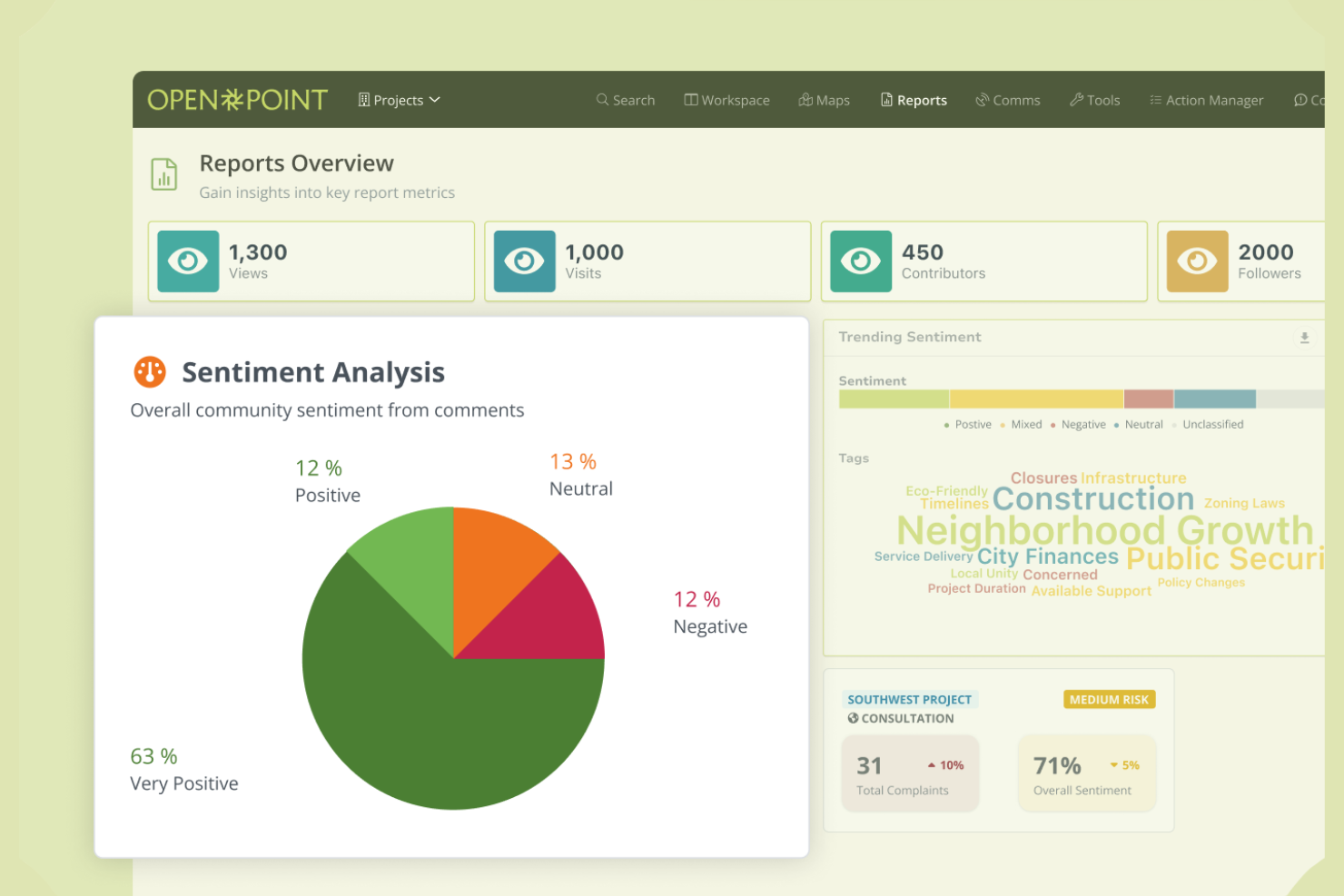
Task: Open the Overall Sentiment card
Action: [x=1087, y=773]
